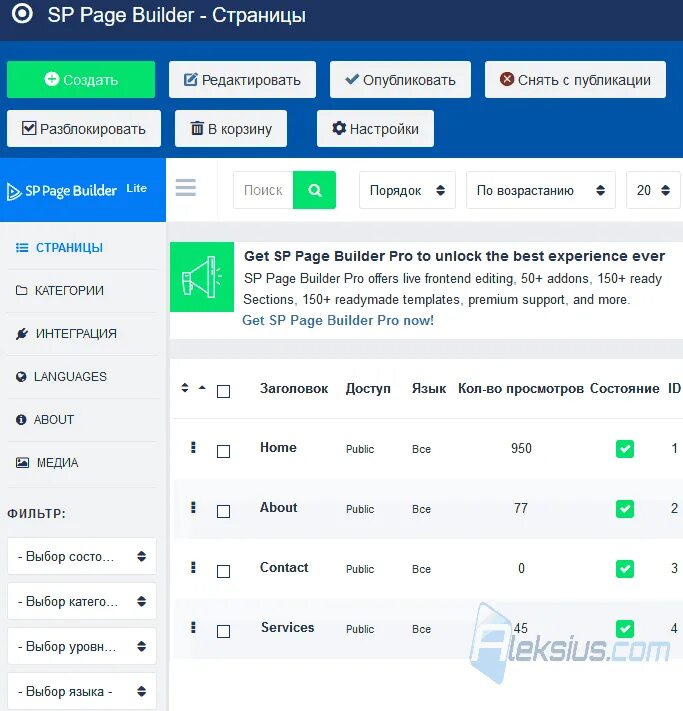Grab the drag handle of Home row
Image resolution: width=683 pixels, height=711 pixels.
193,448
